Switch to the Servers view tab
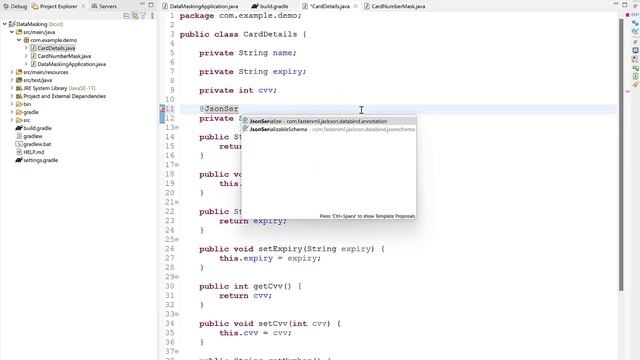This screenshot has height=360, width=640. (x=104, y=6)
